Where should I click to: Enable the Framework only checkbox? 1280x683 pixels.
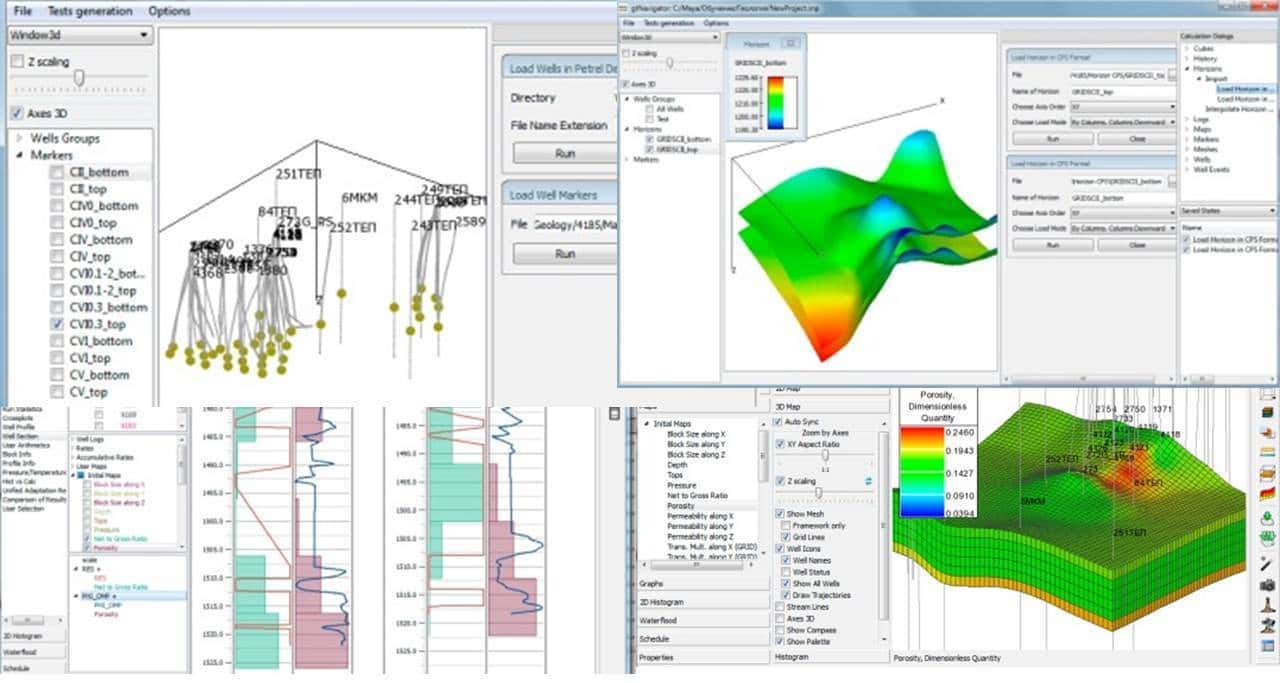[786, 526]
